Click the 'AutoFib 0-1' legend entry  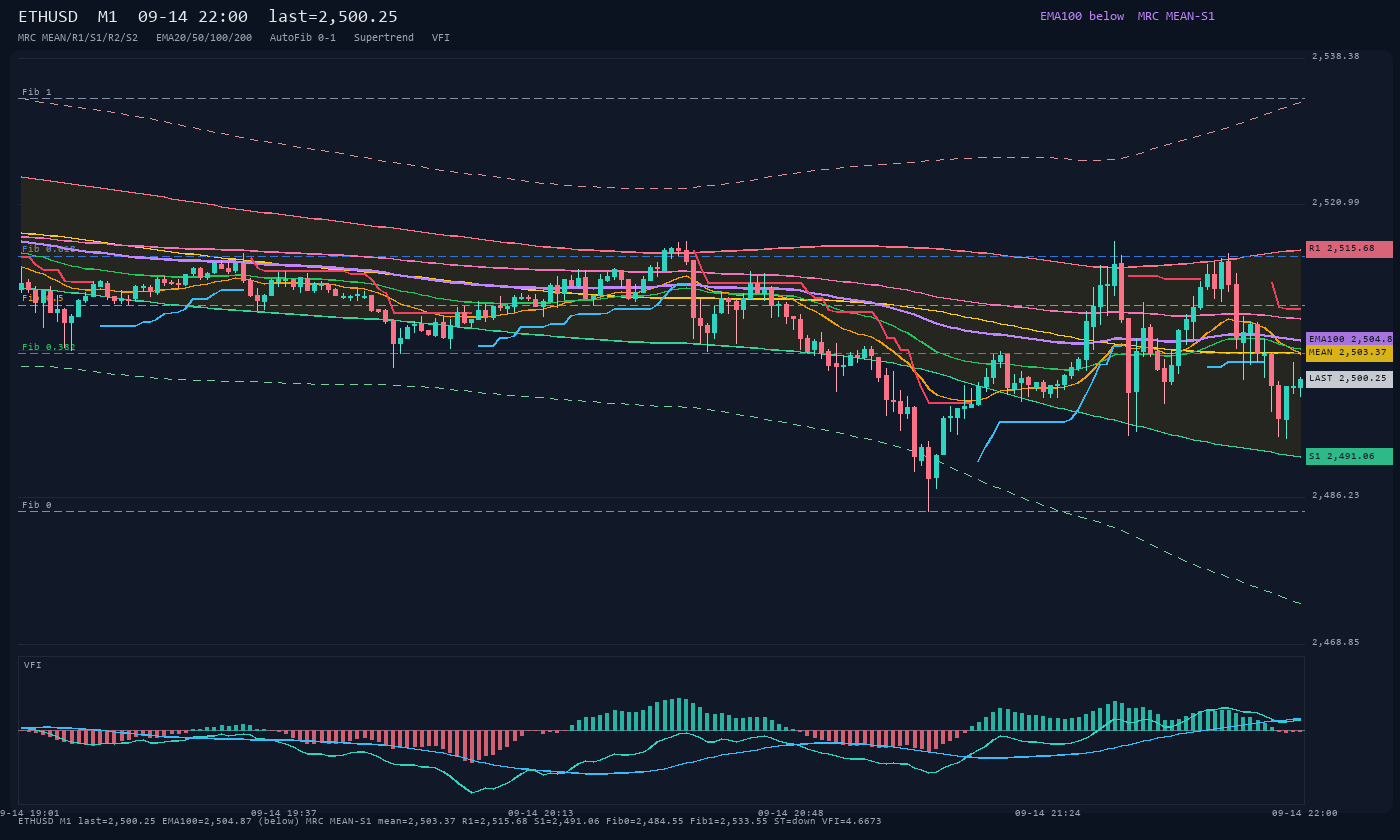coord(303,37)
